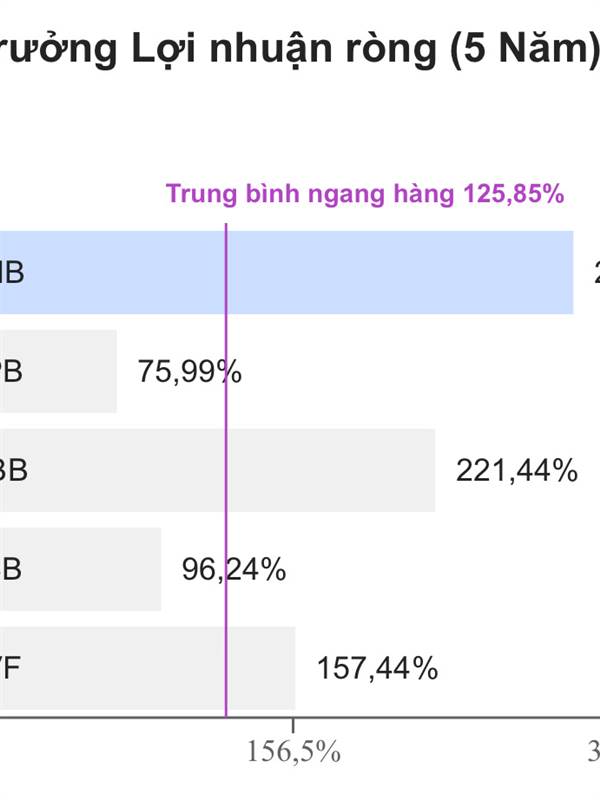
Task: Select the 96,24% value label
Action: [234, 569]
